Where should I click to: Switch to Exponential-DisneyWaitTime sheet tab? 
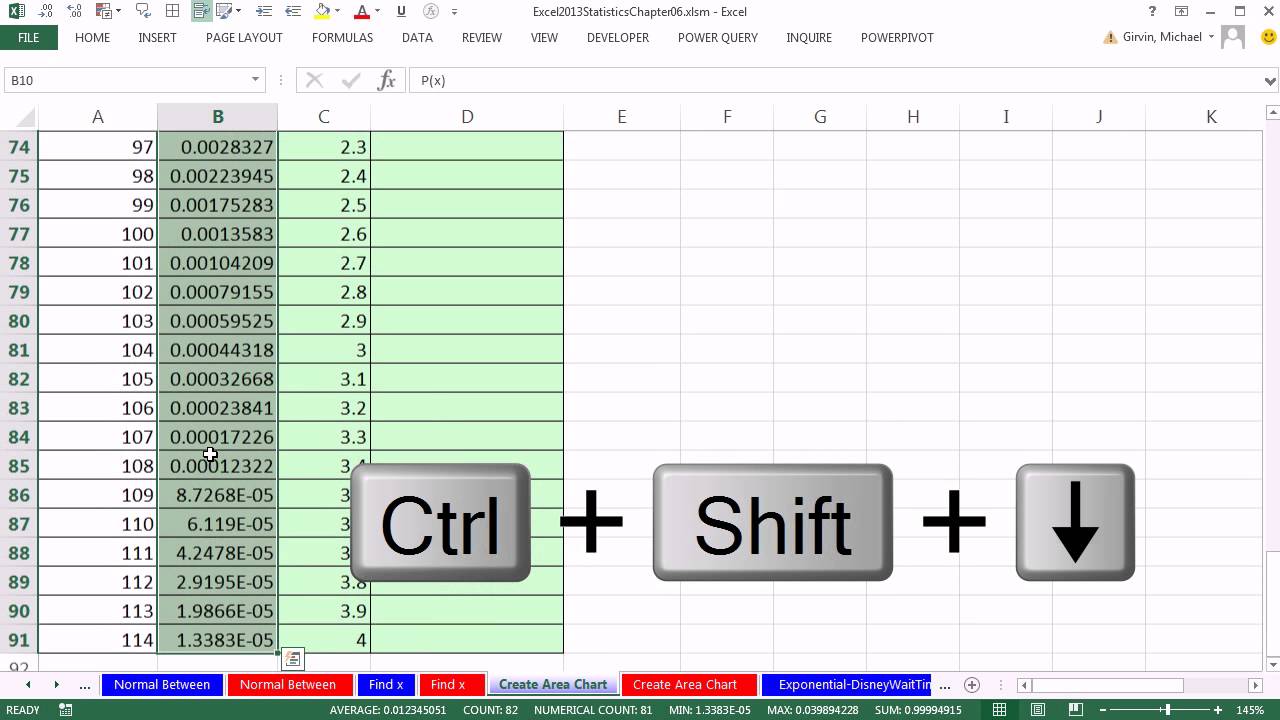[848, 685]
